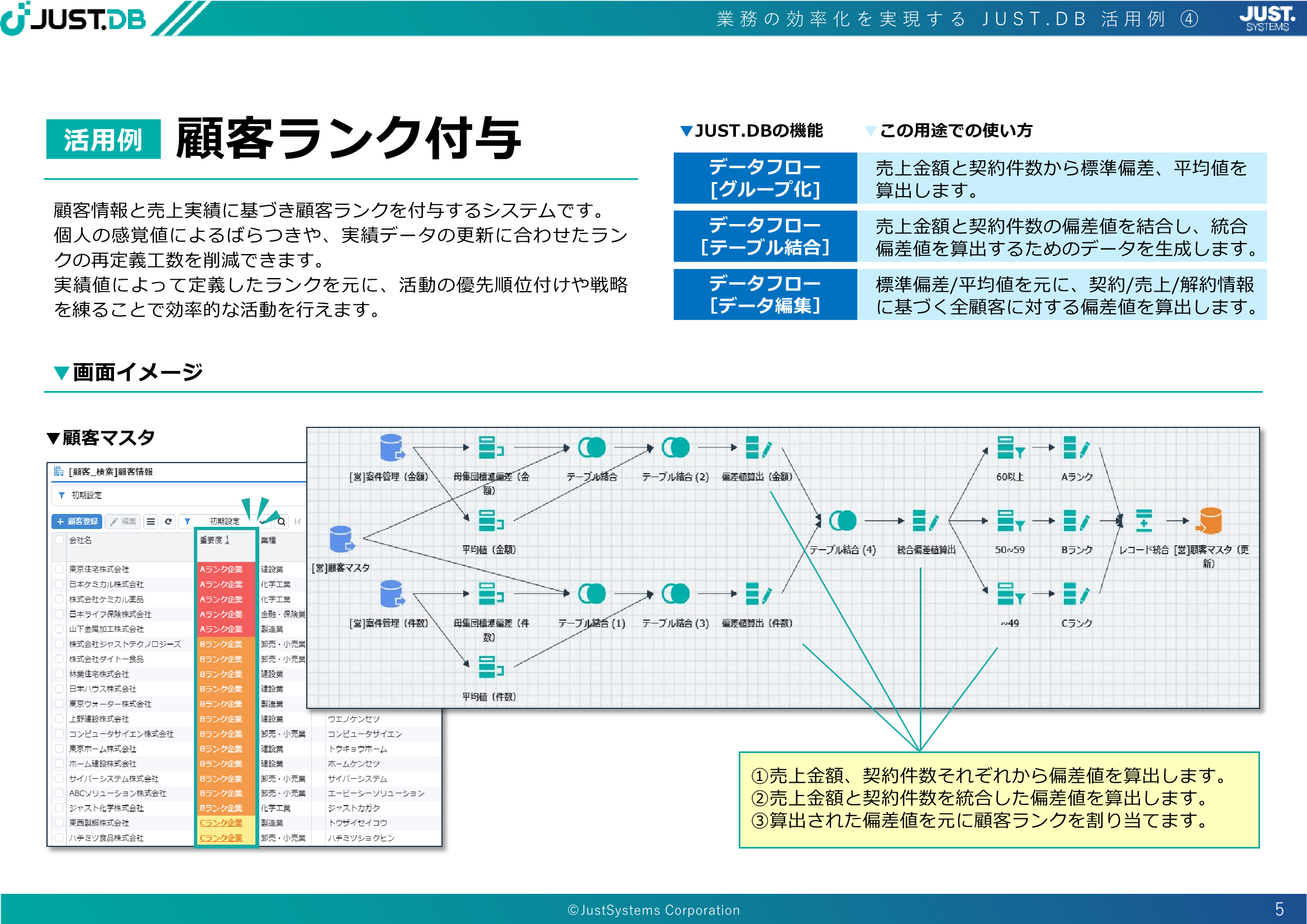Expand the 初期設定 filter bar at top

[86, 495]
